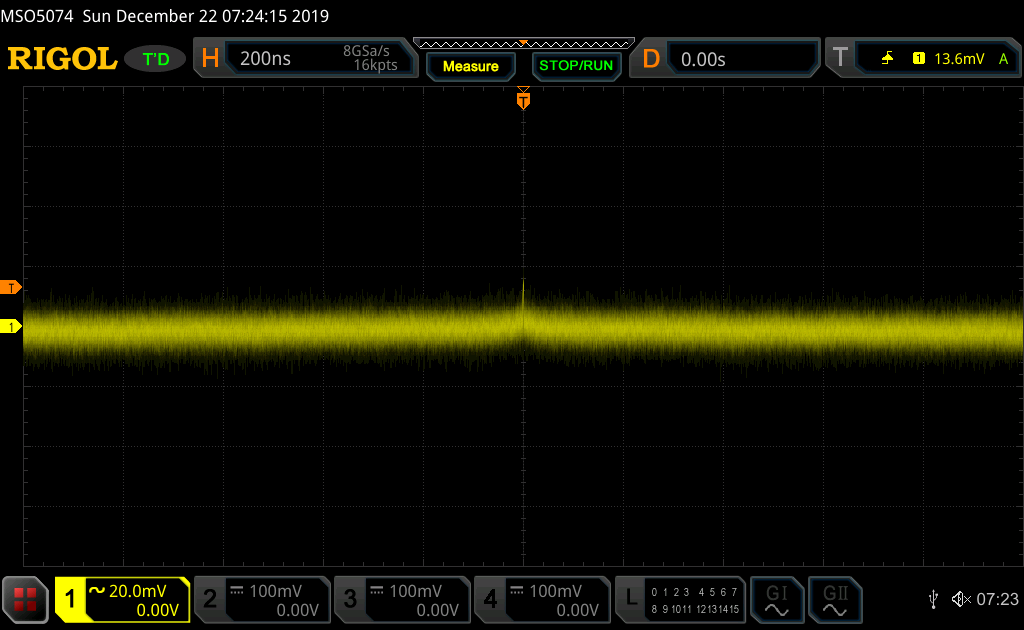Toggle the muted speaker sound icon

coord(960,599)
